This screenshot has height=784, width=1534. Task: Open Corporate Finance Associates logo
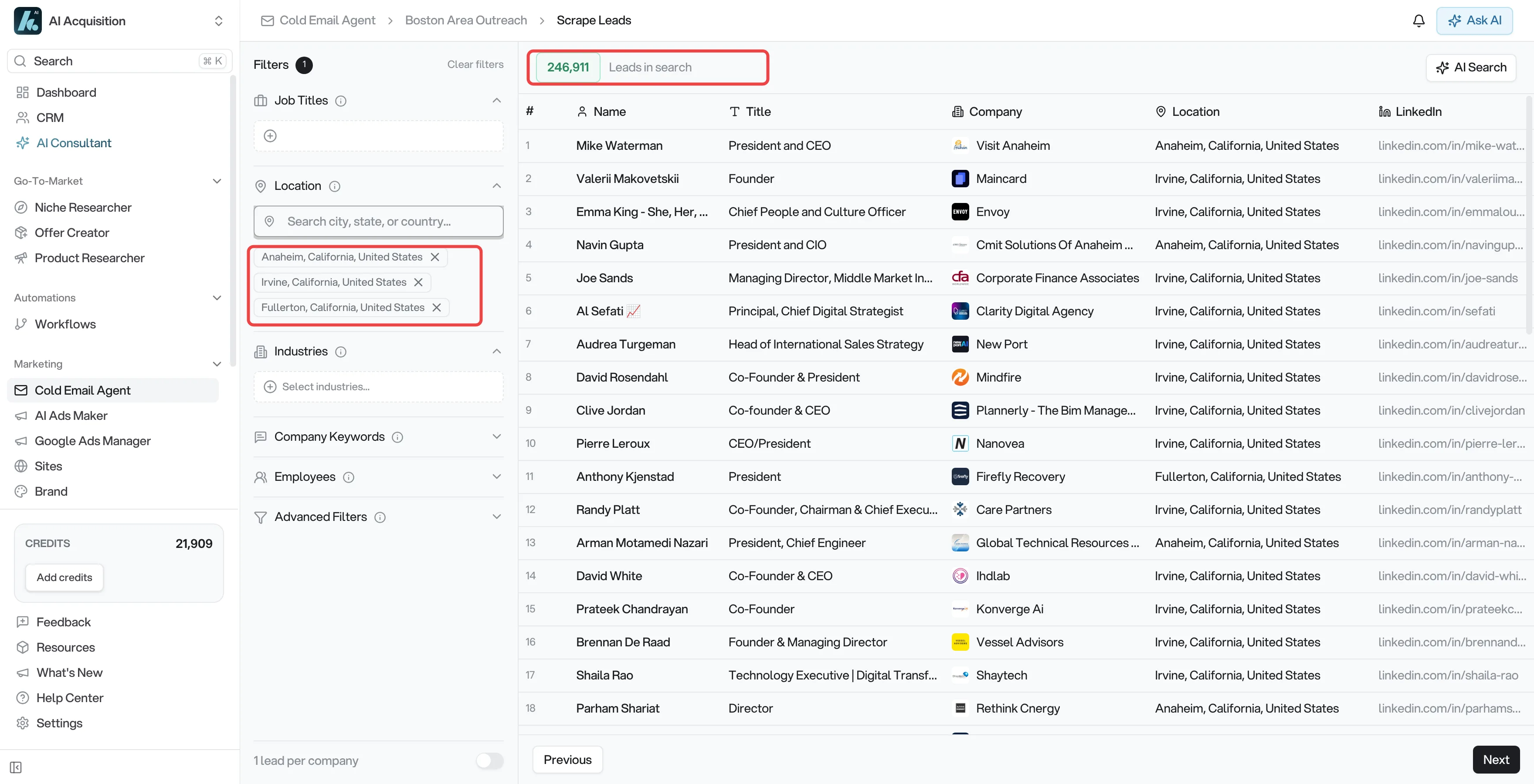tap(960, 278)
